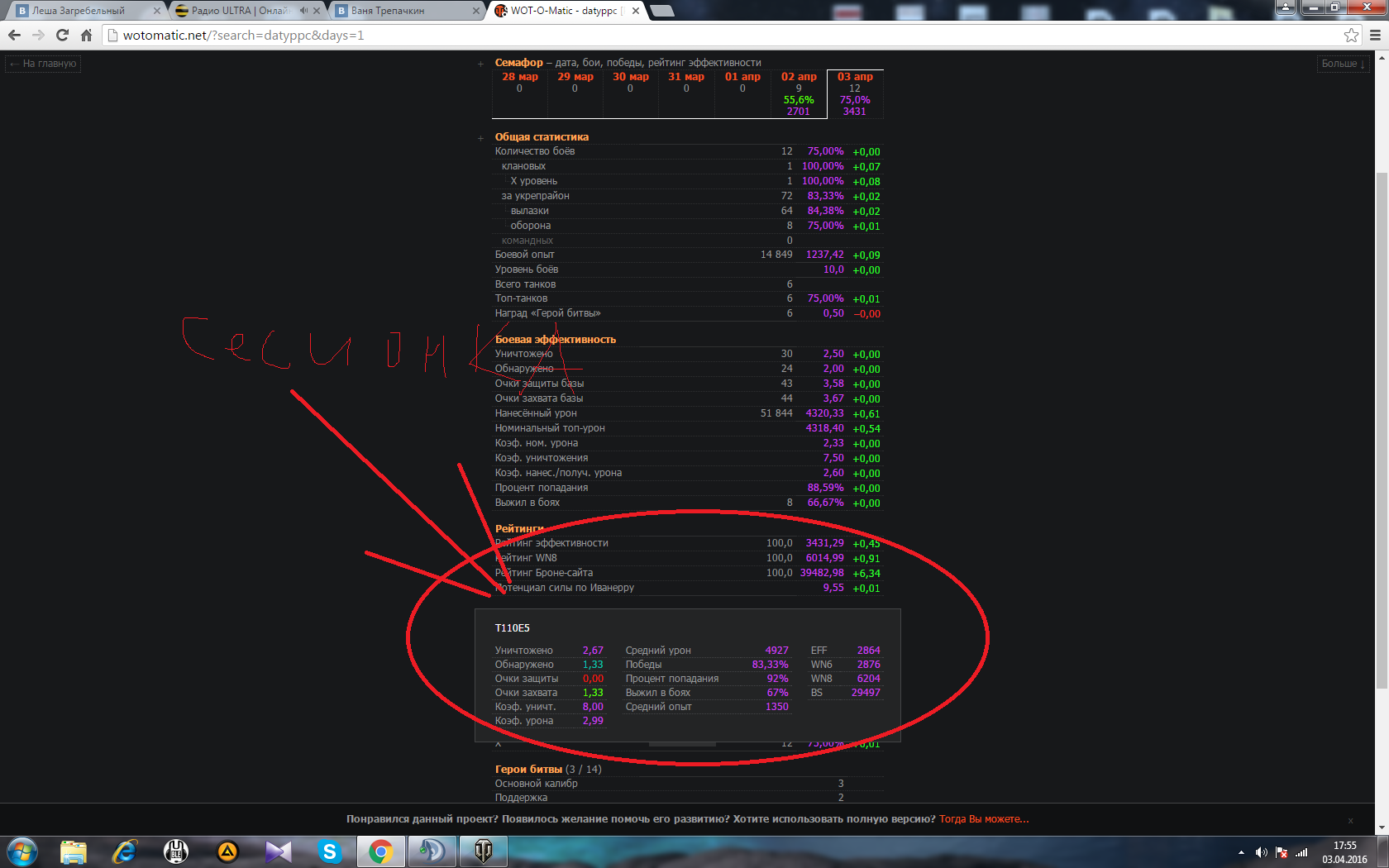This screenshot has width=1389, height=868.
Task: Click the Боевой опыт row label
Action: (x=525, y=255)
